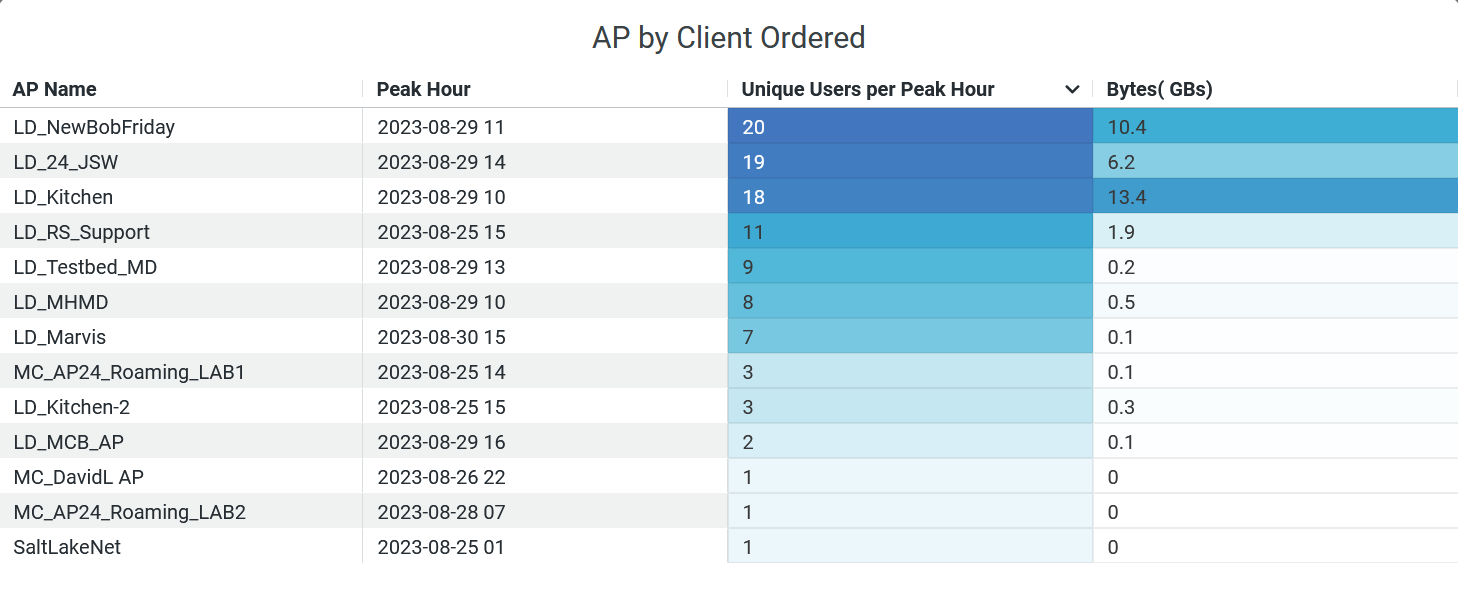
Task: Select the LD_RS_Support AP cell
Action: 81,232
